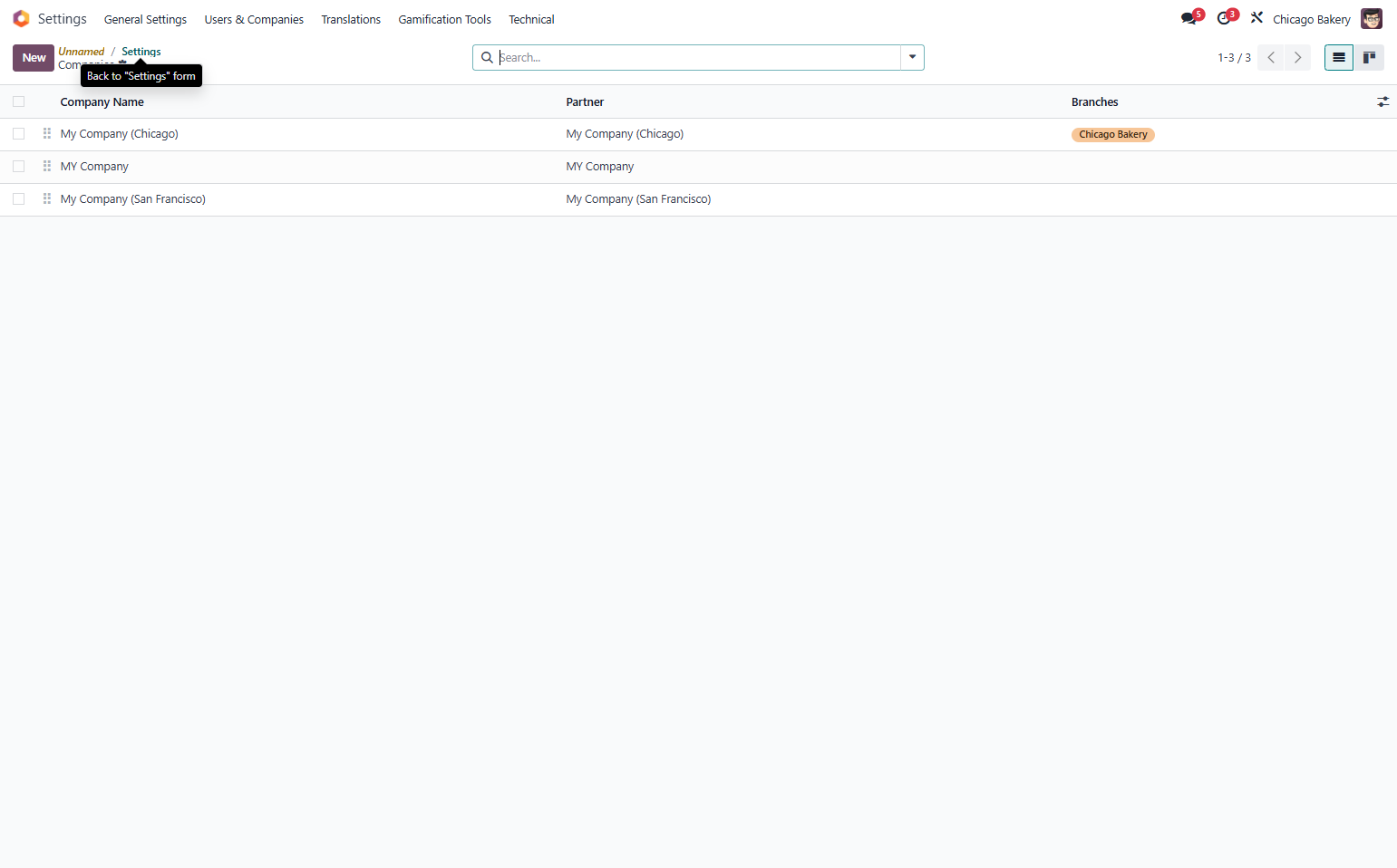Screen dimensions: 1397x868
Task: Open General Settings menu
Action: [x=145, y=19]
